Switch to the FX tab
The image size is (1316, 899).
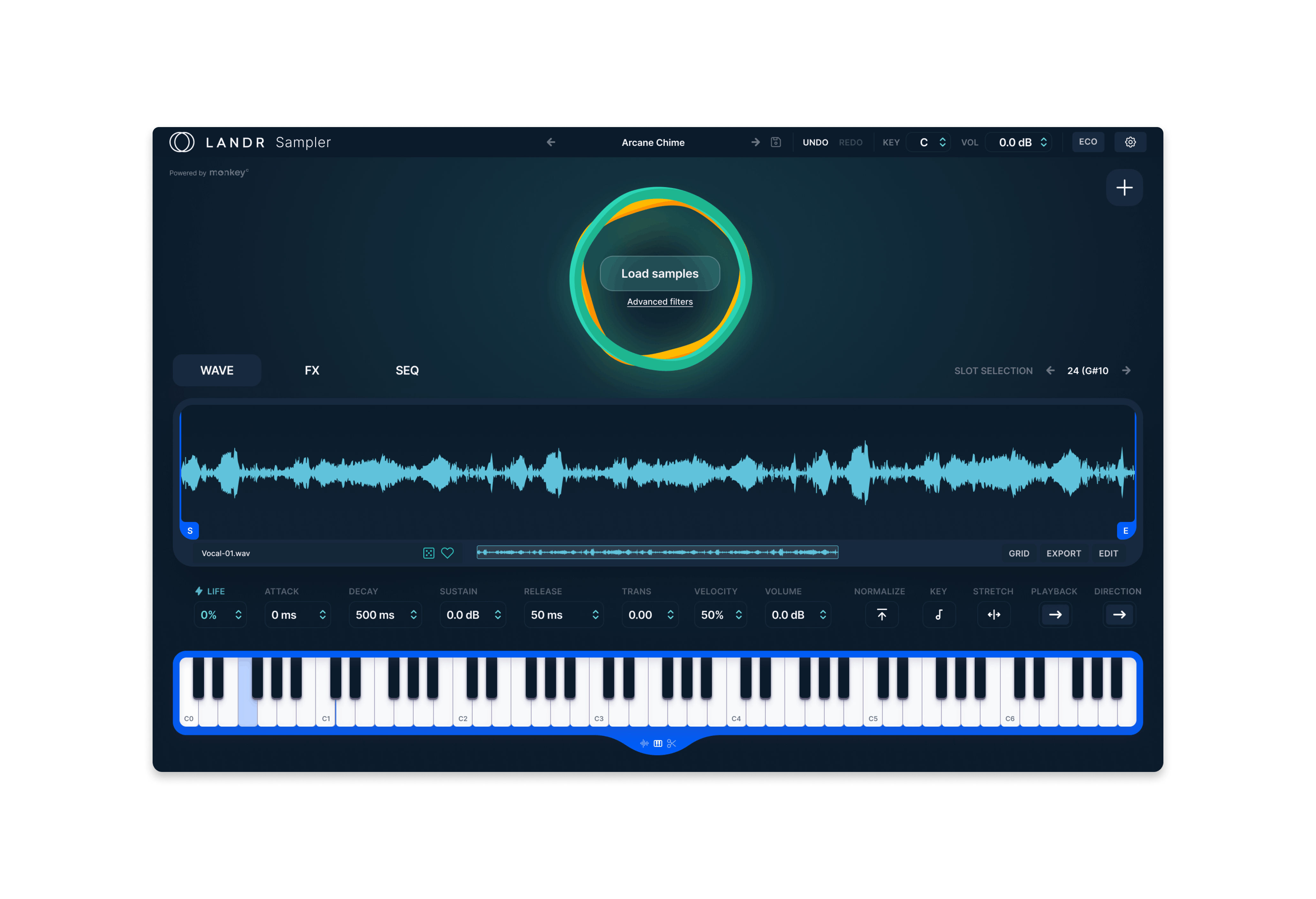(x=312, y=370)
